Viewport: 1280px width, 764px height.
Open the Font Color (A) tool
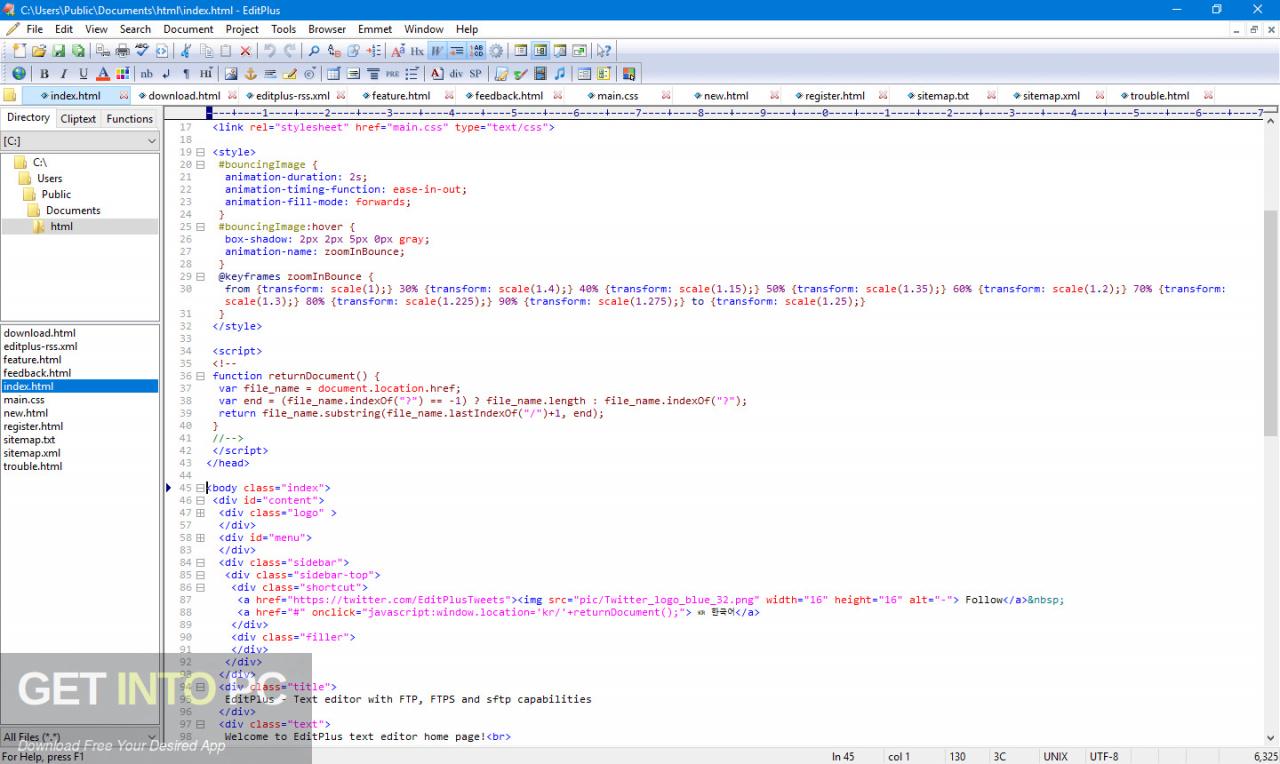[x=103, y=73]
